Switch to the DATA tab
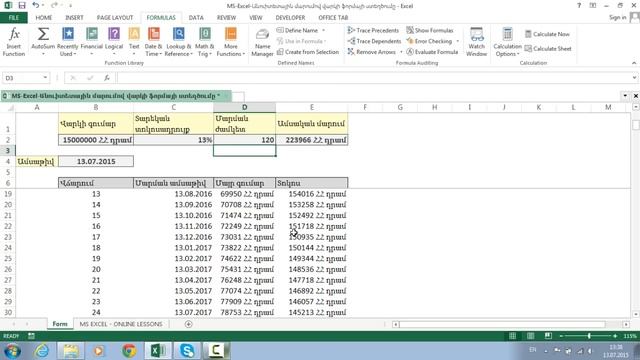Screen dimensions: 640x360 (196, 18)
